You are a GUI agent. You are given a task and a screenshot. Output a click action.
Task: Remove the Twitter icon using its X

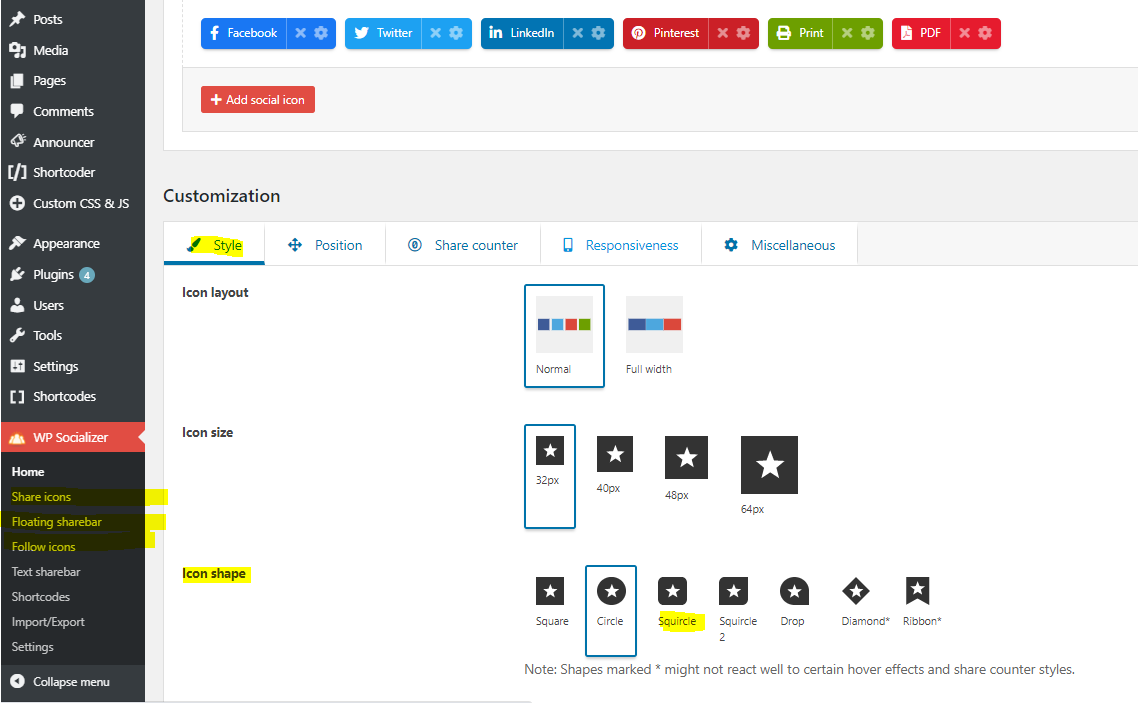click(436, 33)
